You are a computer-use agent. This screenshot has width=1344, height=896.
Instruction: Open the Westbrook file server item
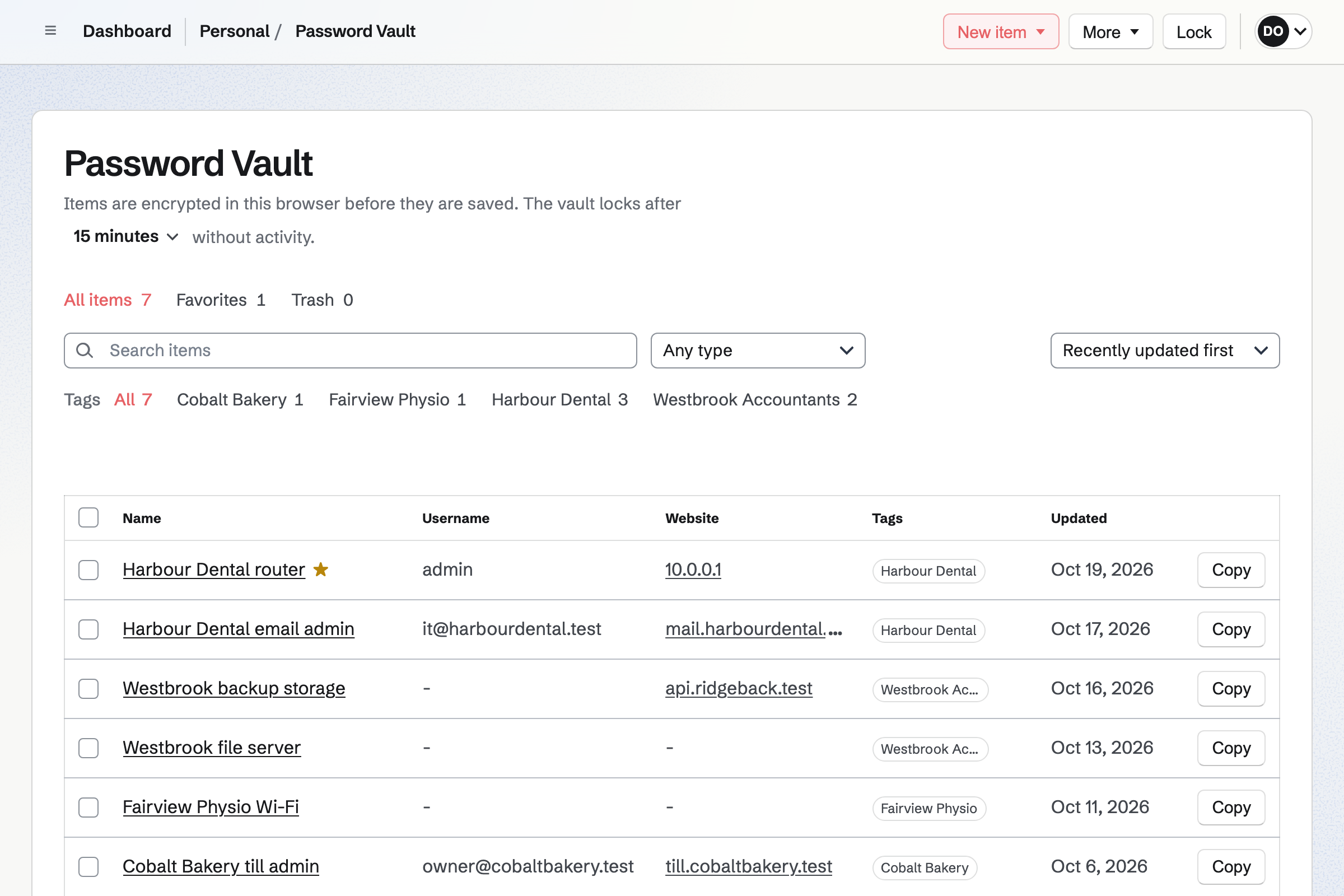[212, 748]
